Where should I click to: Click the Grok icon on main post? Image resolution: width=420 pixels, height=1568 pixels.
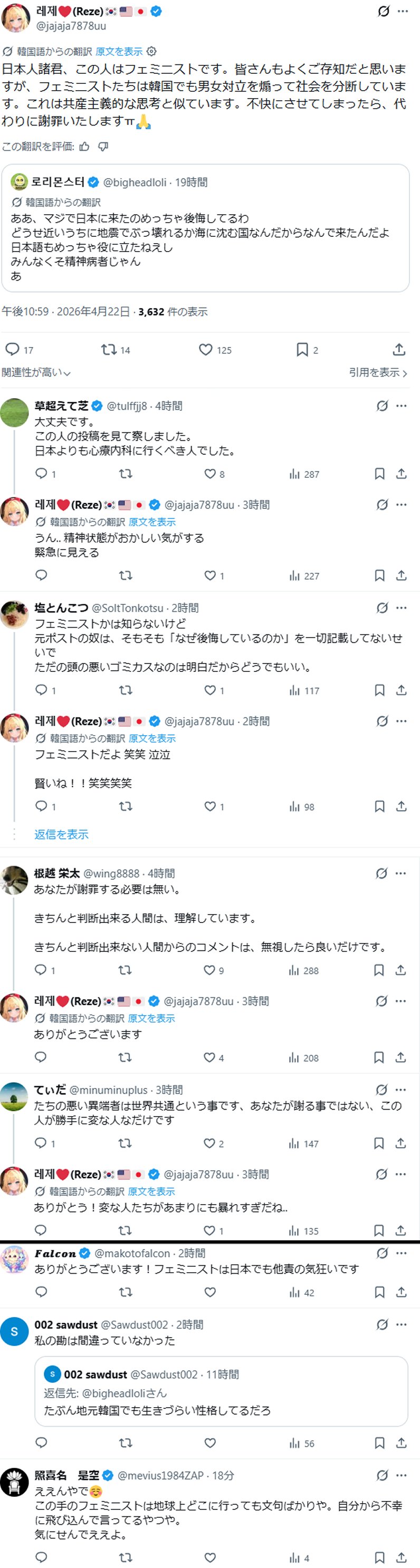click(384, 12)
